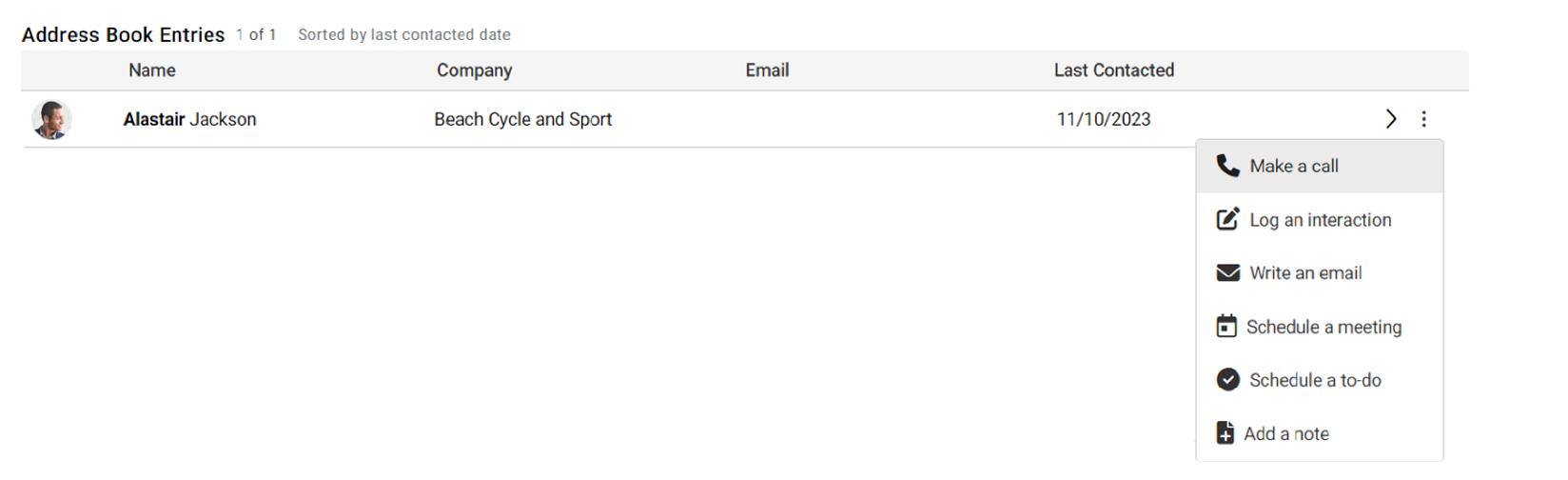1568x480 pixels.
Task: Click the calendar icon for Schedule a meeting
Action: pyautogui.click(x=1226, y=327)
